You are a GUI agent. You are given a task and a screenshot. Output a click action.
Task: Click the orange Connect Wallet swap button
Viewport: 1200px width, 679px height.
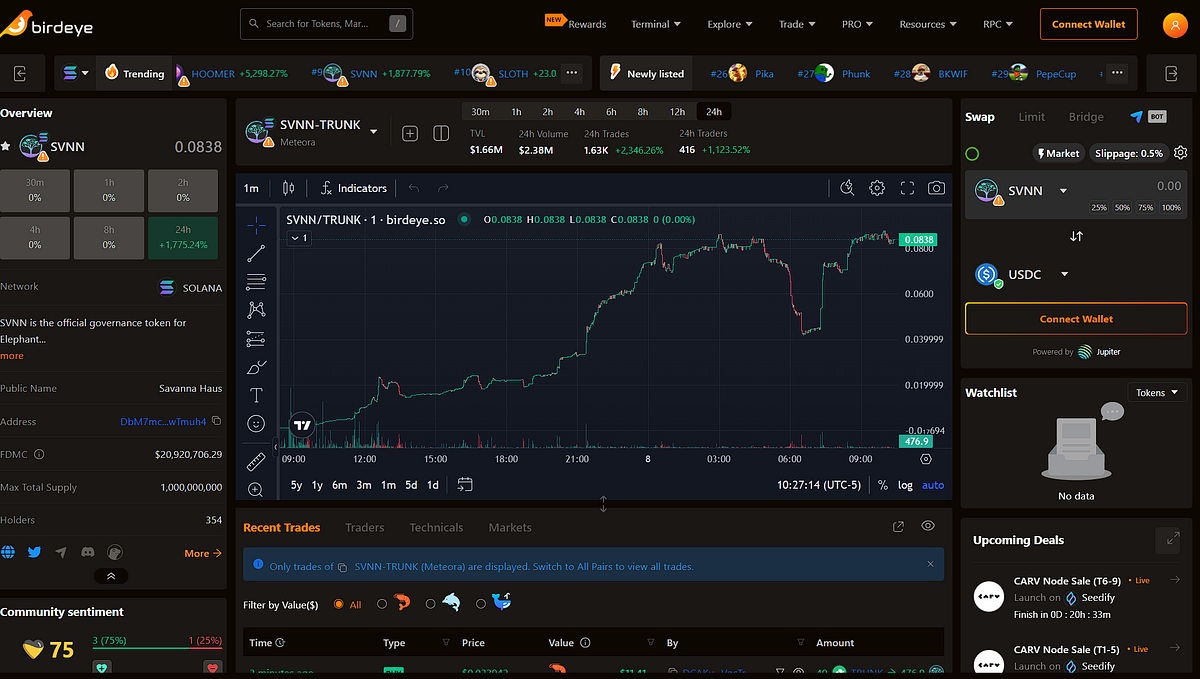click(1076, 319)
